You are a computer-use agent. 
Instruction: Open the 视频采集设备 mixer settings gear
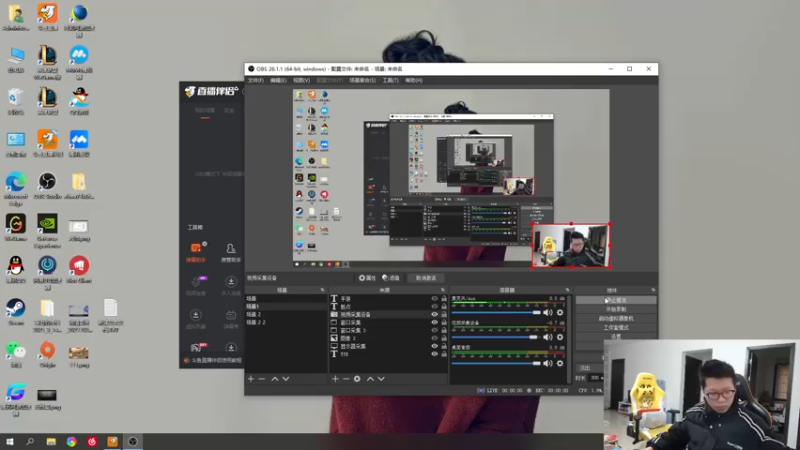[560, 337]
